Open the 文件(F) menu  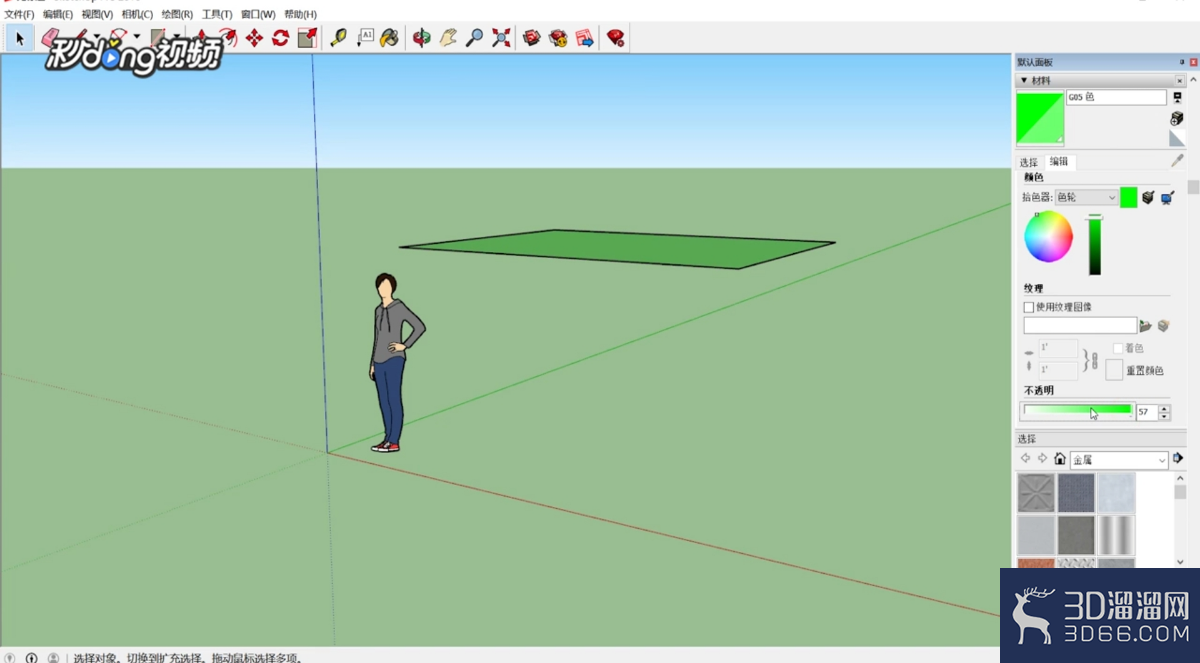(x=19, y=14)
